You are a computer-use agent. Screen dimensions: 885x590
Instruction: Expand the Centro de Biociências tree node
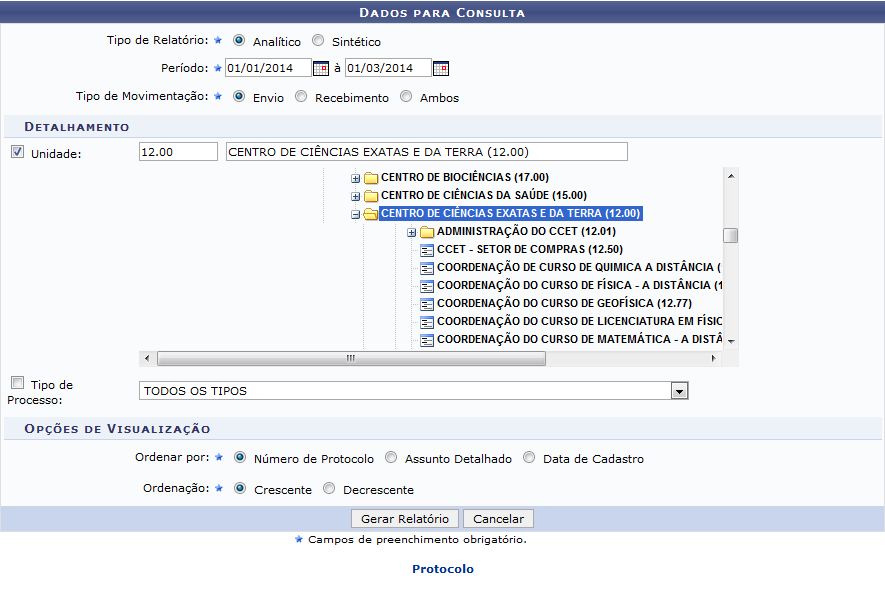(x=355, y=178)
